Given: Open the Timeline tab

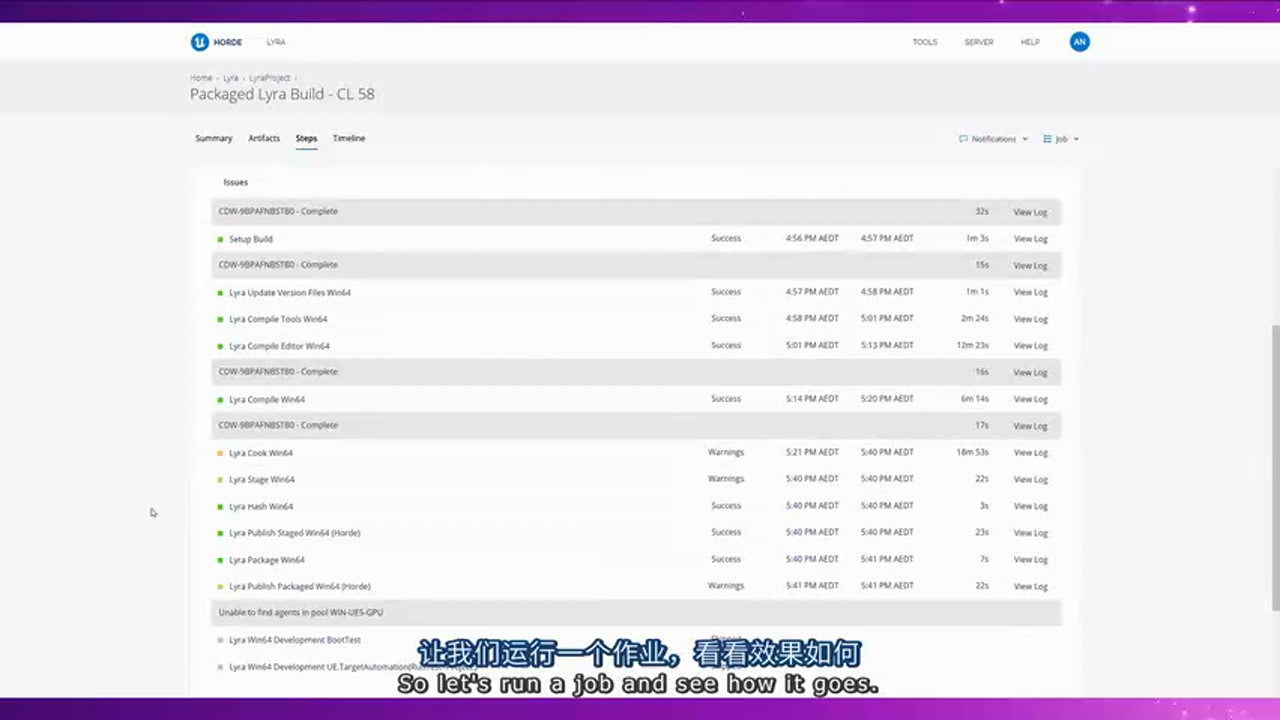Looking at the screenshot, I should (x=349, y=138).
